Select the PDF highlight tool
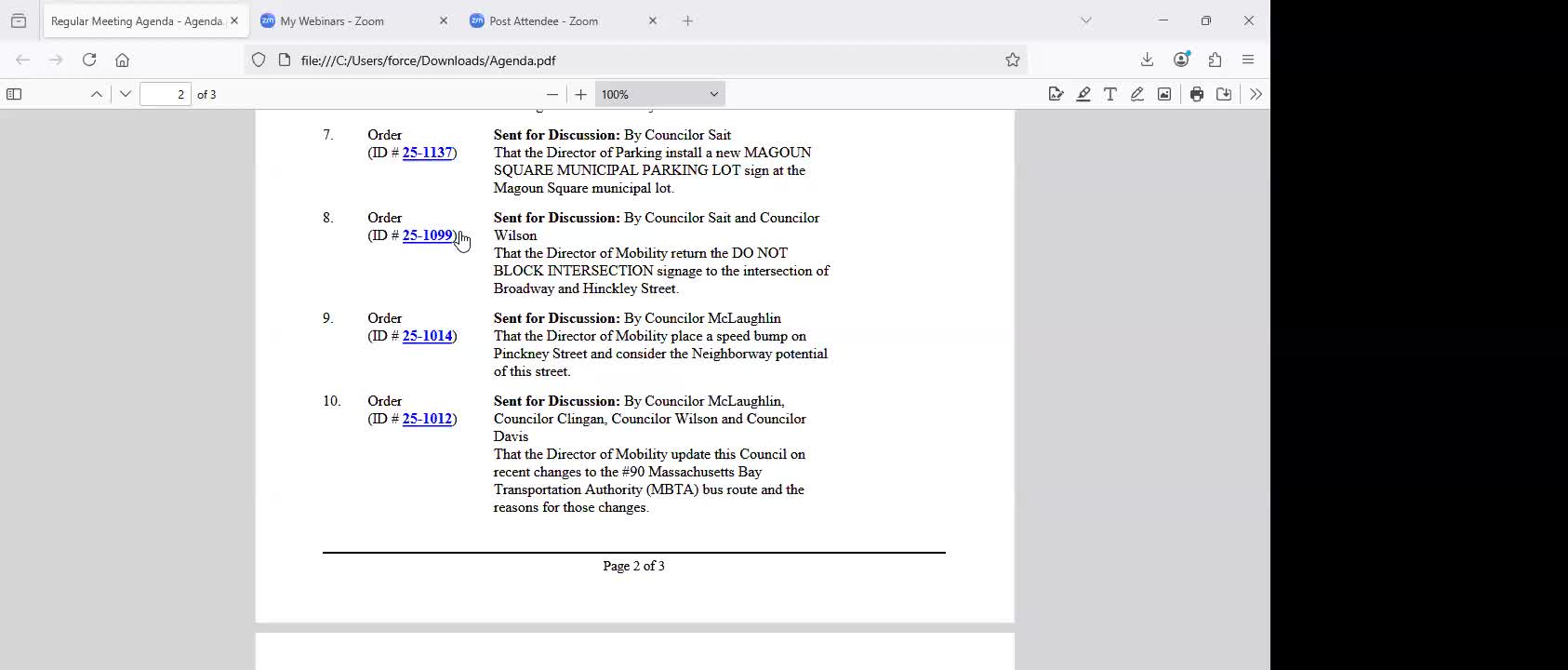This screenshot has height=670, width=1568. pyautogui.click(x=1083, y=94)
